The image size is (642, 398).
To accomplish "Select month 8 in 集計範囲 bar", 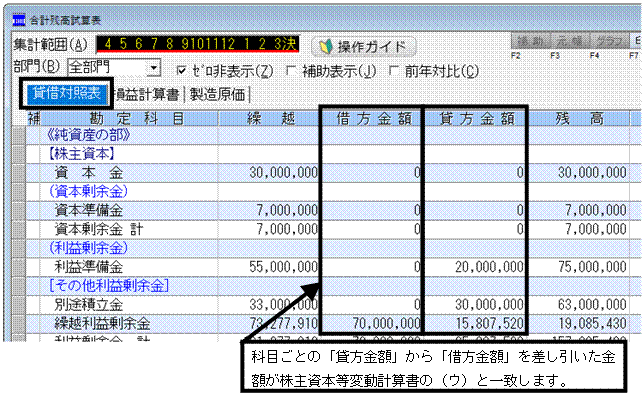I will click(170, 44).
